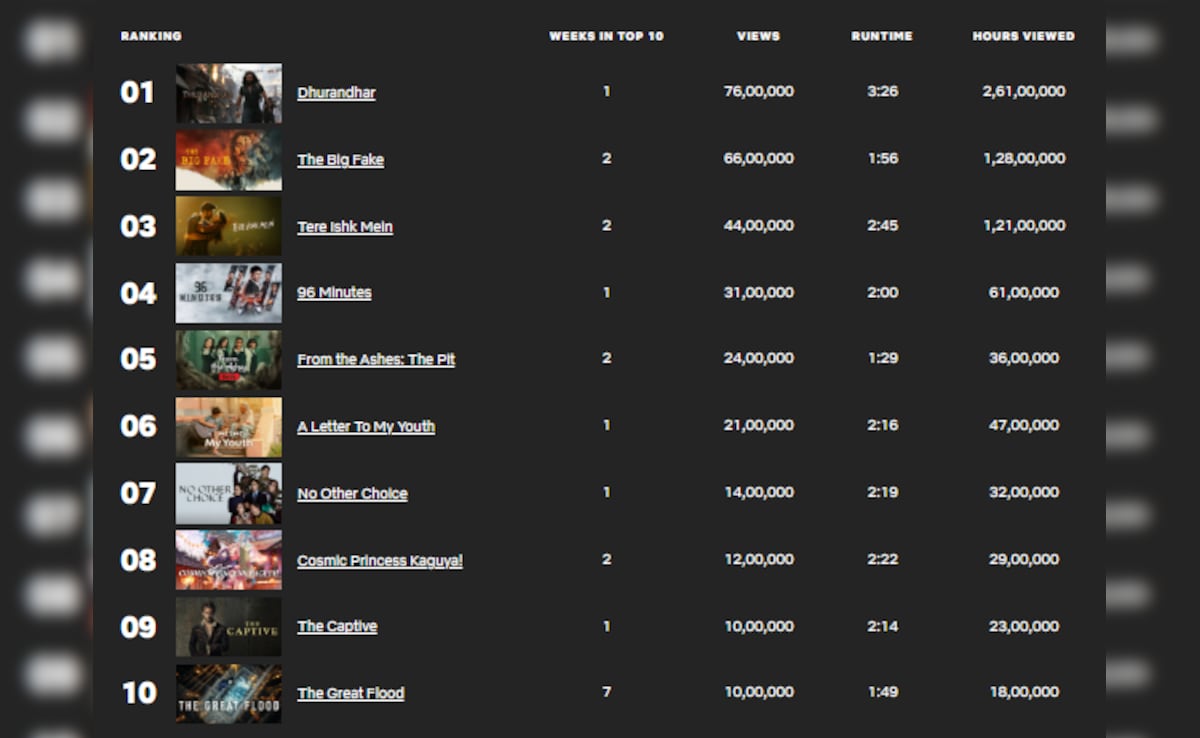The height and width of the screenshot is (738, 1200).
Task: Open From the Ashes: The Pit link
Action: 375,360
